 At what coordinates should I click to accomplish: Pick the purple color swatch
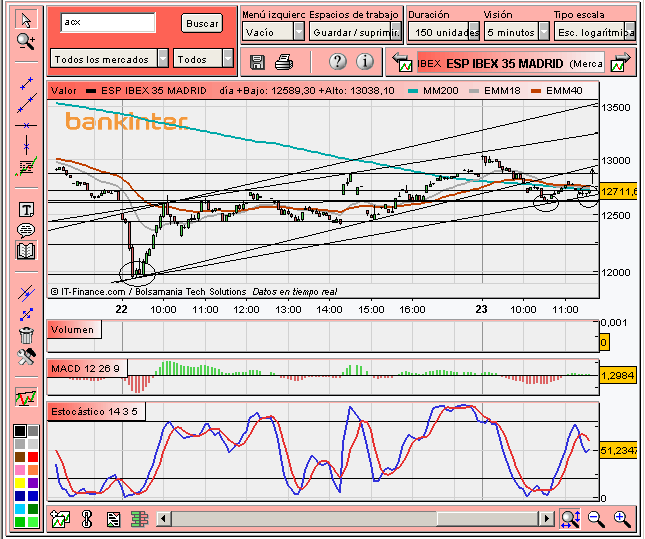point(33,483)
